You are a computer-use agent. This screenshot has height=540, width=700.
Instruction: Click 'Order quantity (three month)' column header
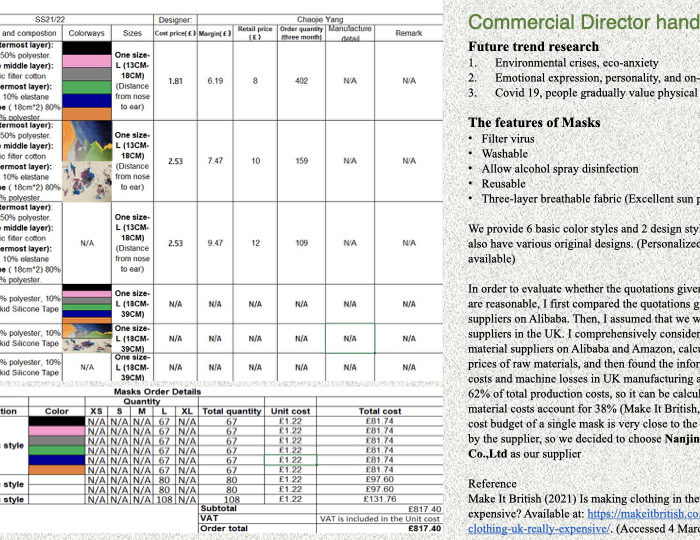[x=301, y=33]
